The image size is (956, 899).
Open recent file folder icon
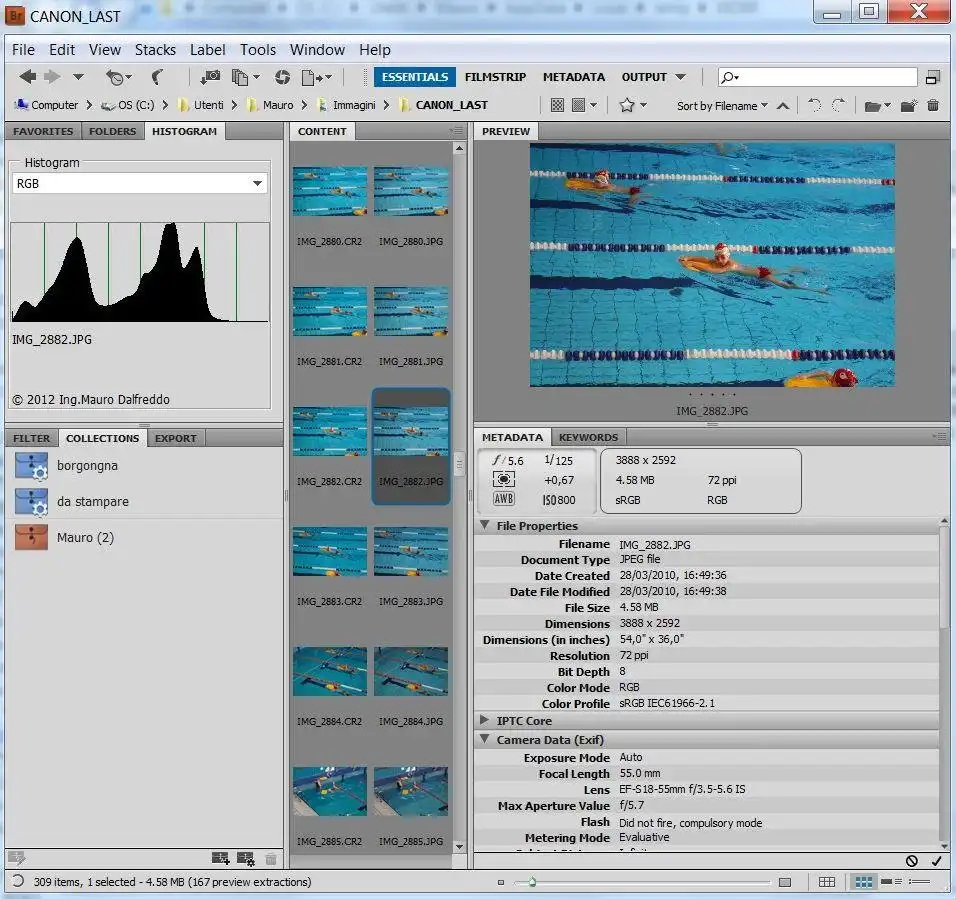872,106
